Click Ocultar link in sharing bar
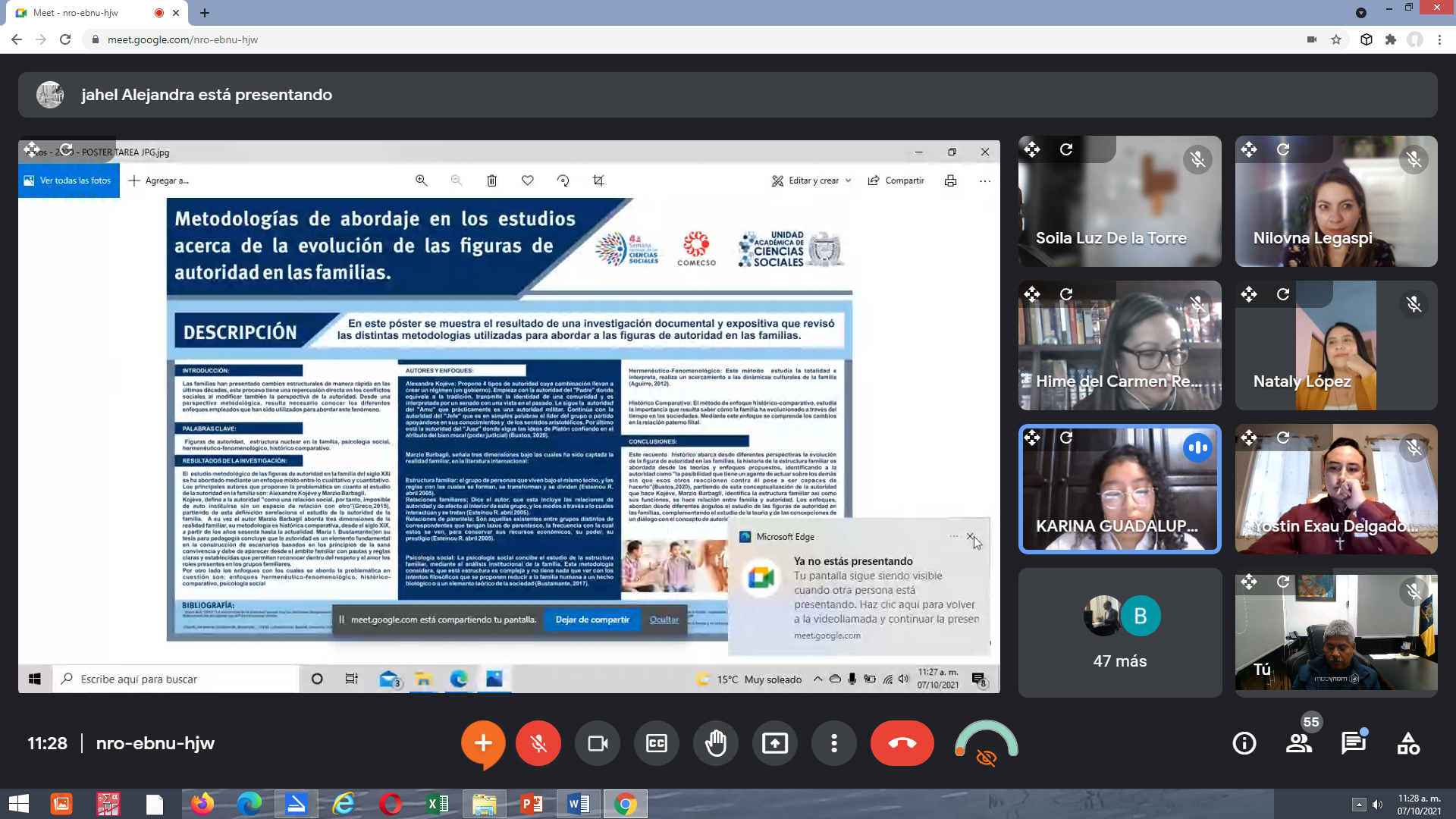 coord(664,620)
